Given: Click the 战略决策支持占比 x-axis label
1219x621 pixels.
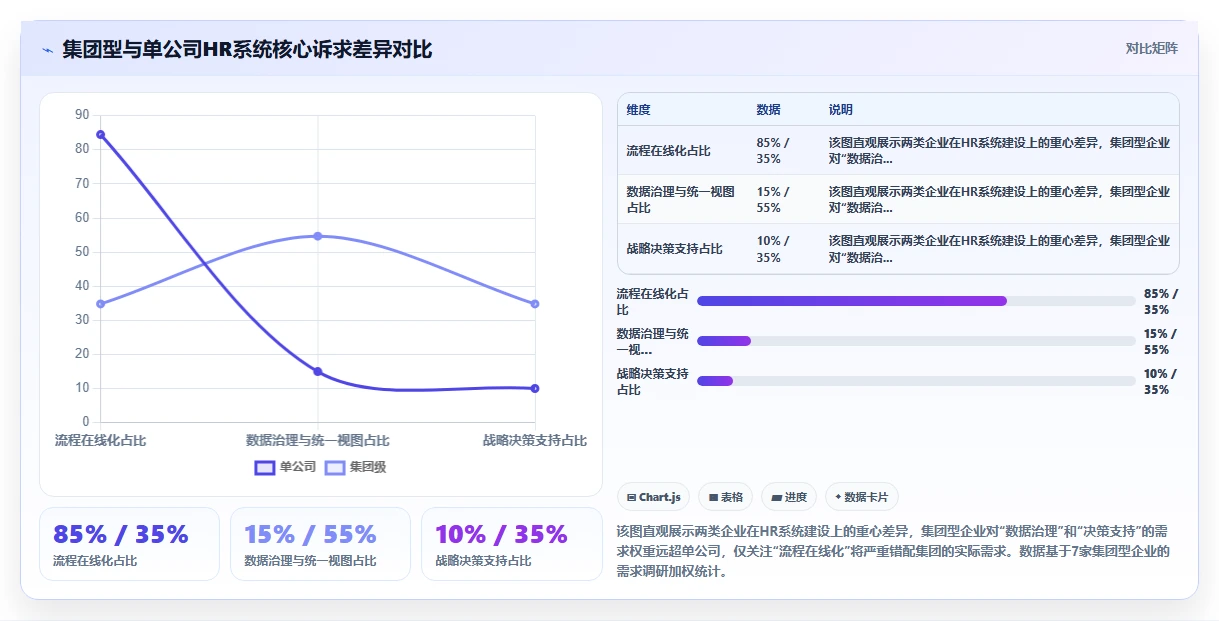Looking at the screenshot, I should 535,440.
